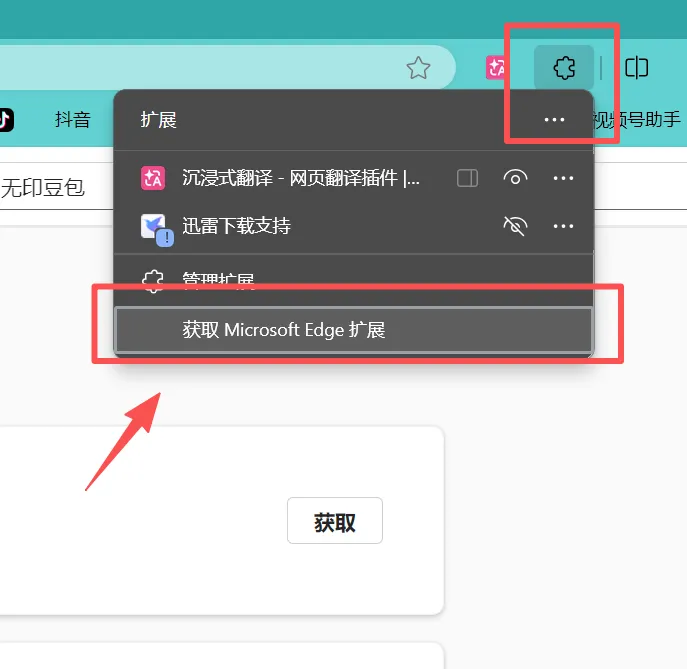Select 获取 Microsoft Edge 扩展 entry
Viewport: 687px width, 669px height.
tap(354, 329)
